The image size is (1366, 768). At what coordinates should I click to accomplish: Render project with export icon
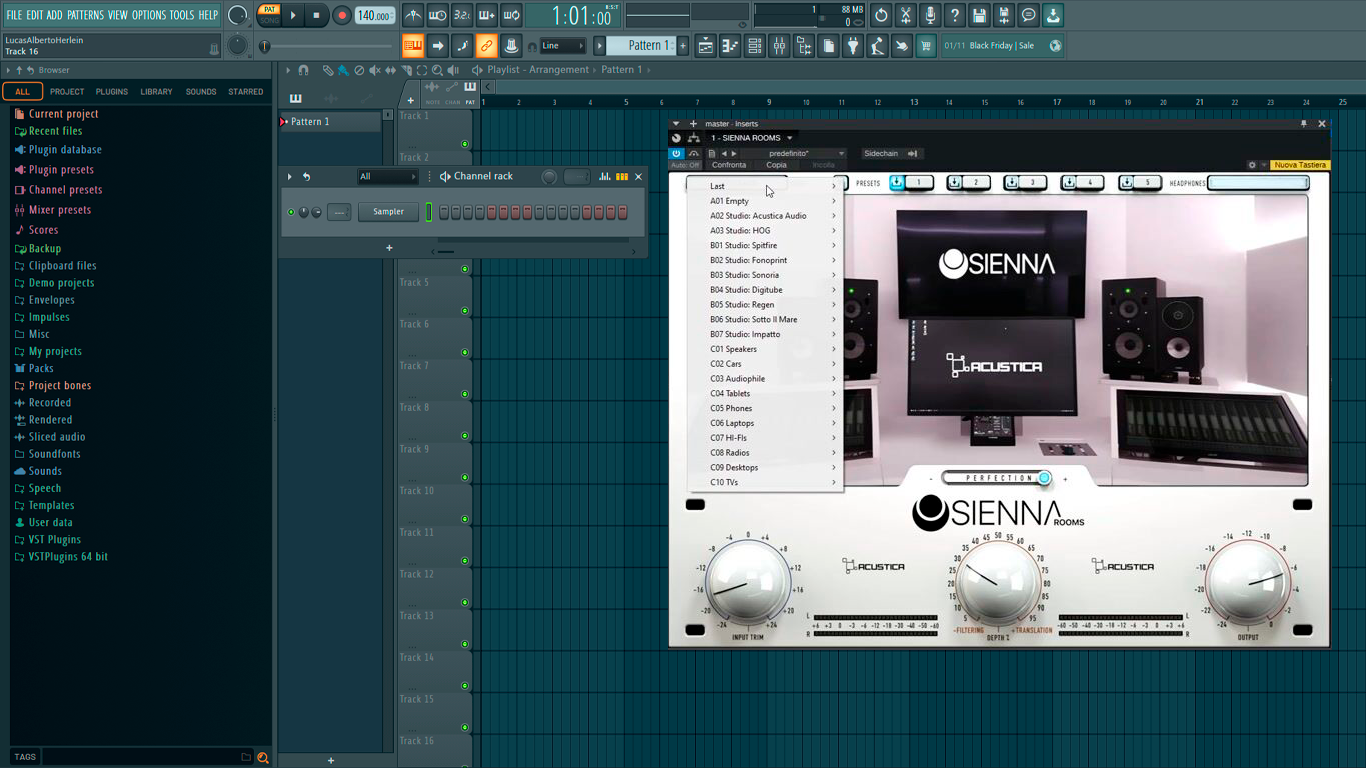coord(1004,16)
